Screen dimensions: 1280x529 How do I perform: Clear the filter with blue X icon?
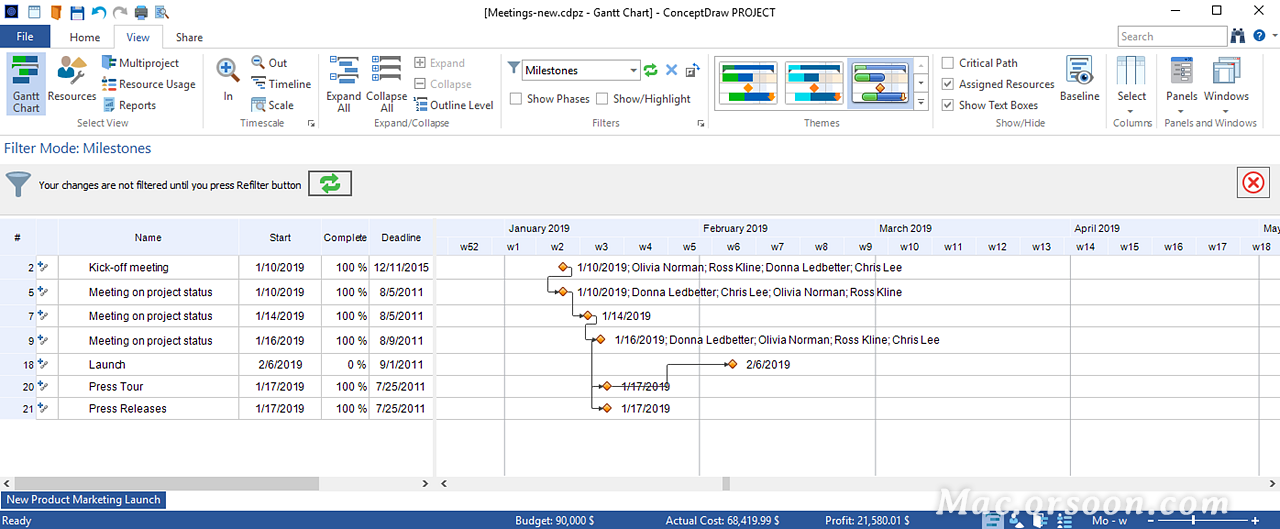672,70
